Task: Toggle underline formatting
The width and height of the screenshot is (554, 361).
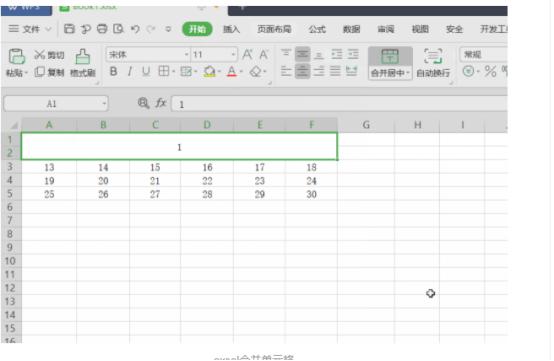Action: click(x=146, y=72)
